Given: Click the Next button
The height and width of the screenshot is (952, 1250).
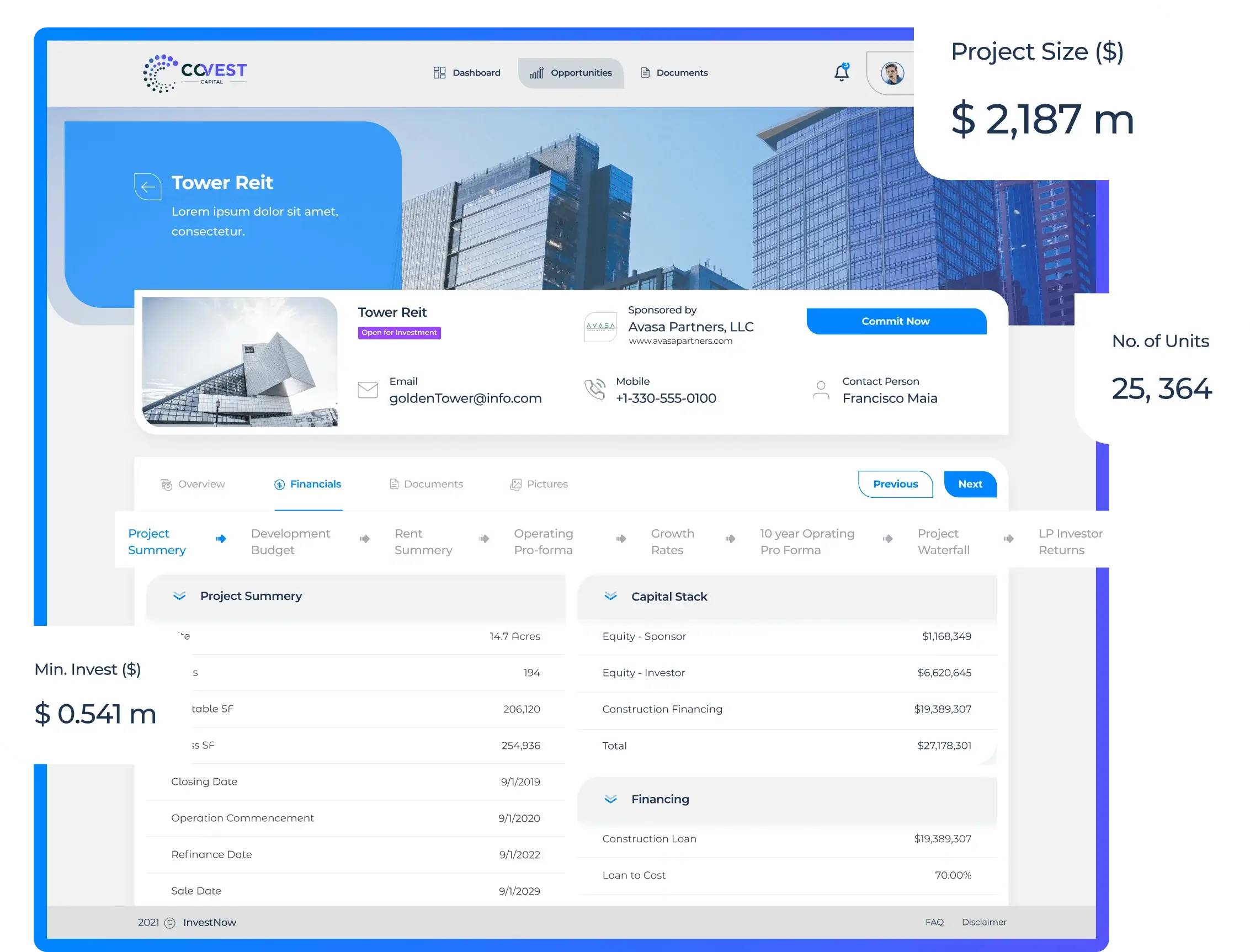Looking at the screenshot, I should [x=968, y=484].
